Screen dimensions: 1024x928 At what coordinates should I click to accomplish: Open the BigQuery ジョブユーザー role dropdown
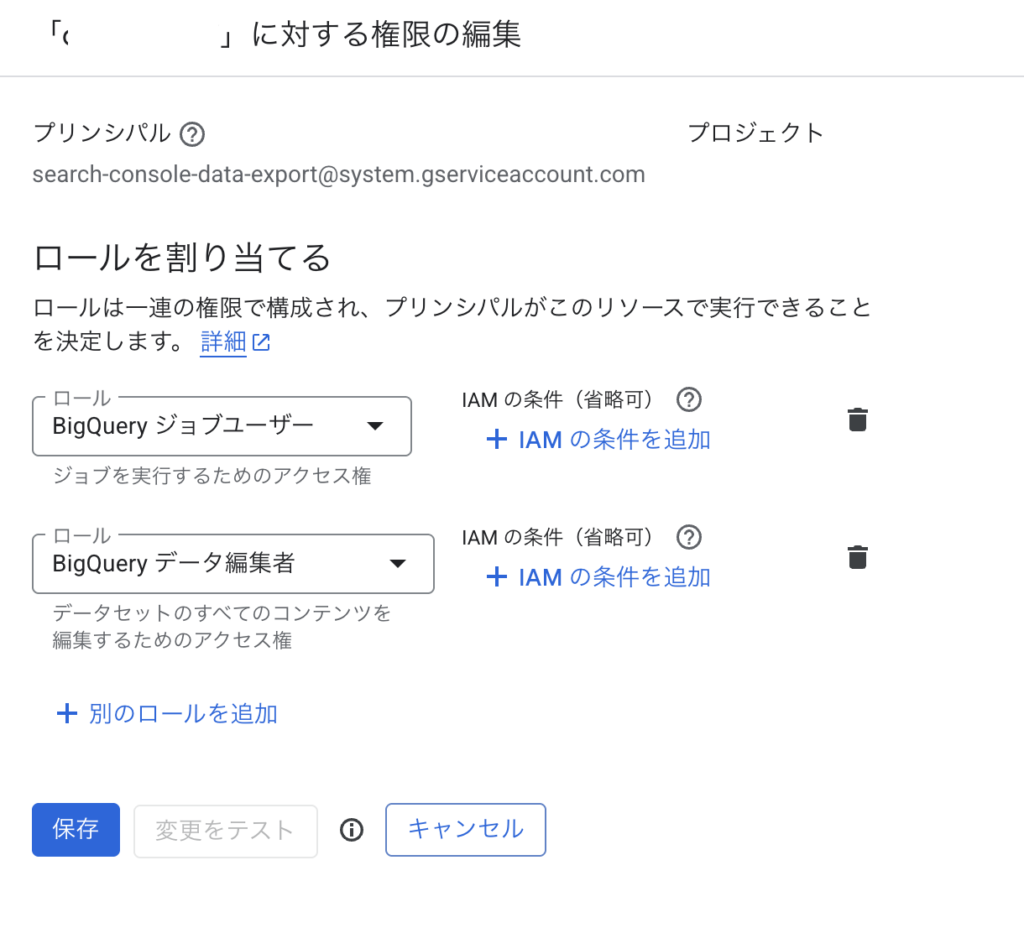coord(221,426)
